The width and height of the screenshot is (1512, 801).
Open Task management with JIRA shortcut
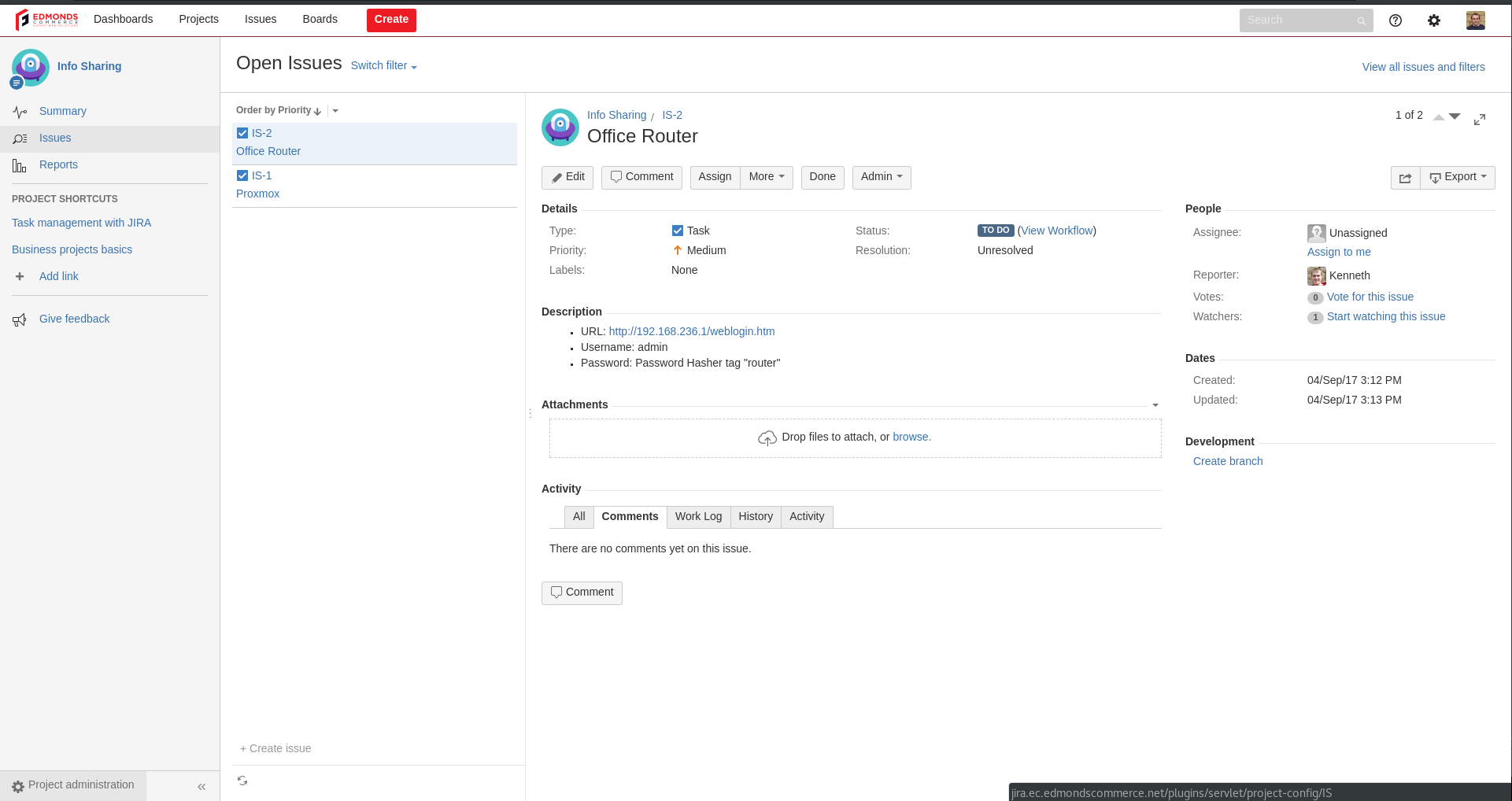click(x=81, y=223)
